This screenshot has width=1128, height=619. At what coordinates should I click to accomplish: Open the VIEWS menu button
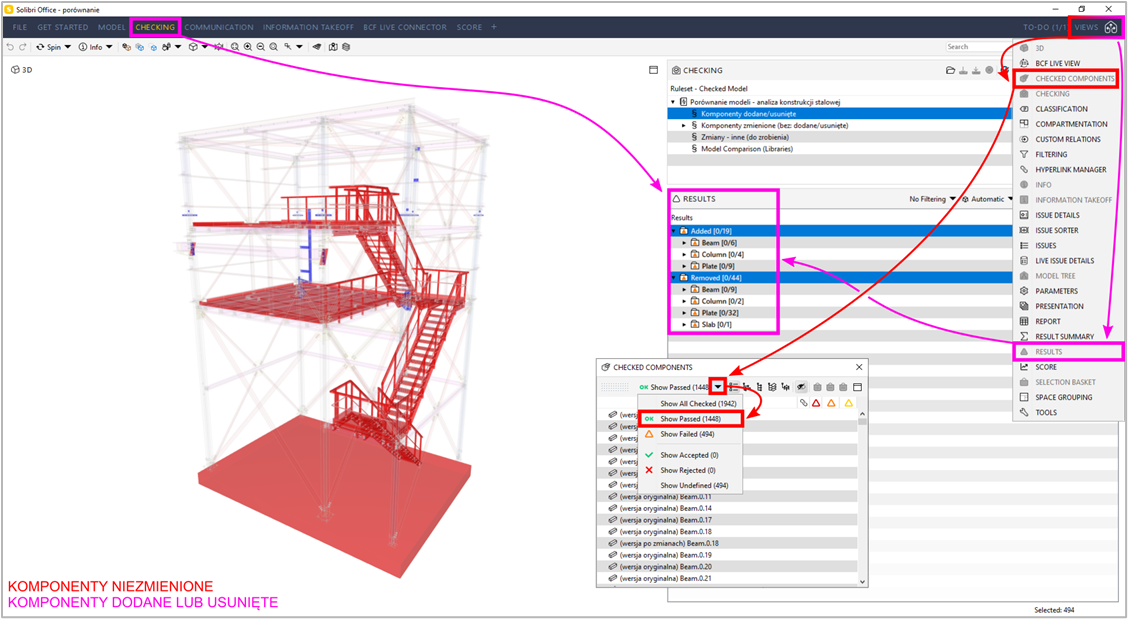[x=1086, y=27]
